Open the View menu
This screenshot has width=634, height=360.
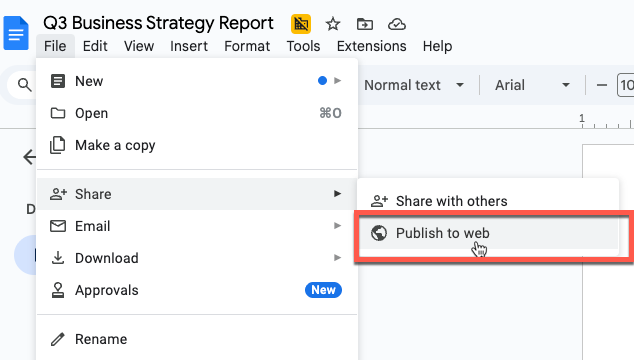tap(139, 46)
